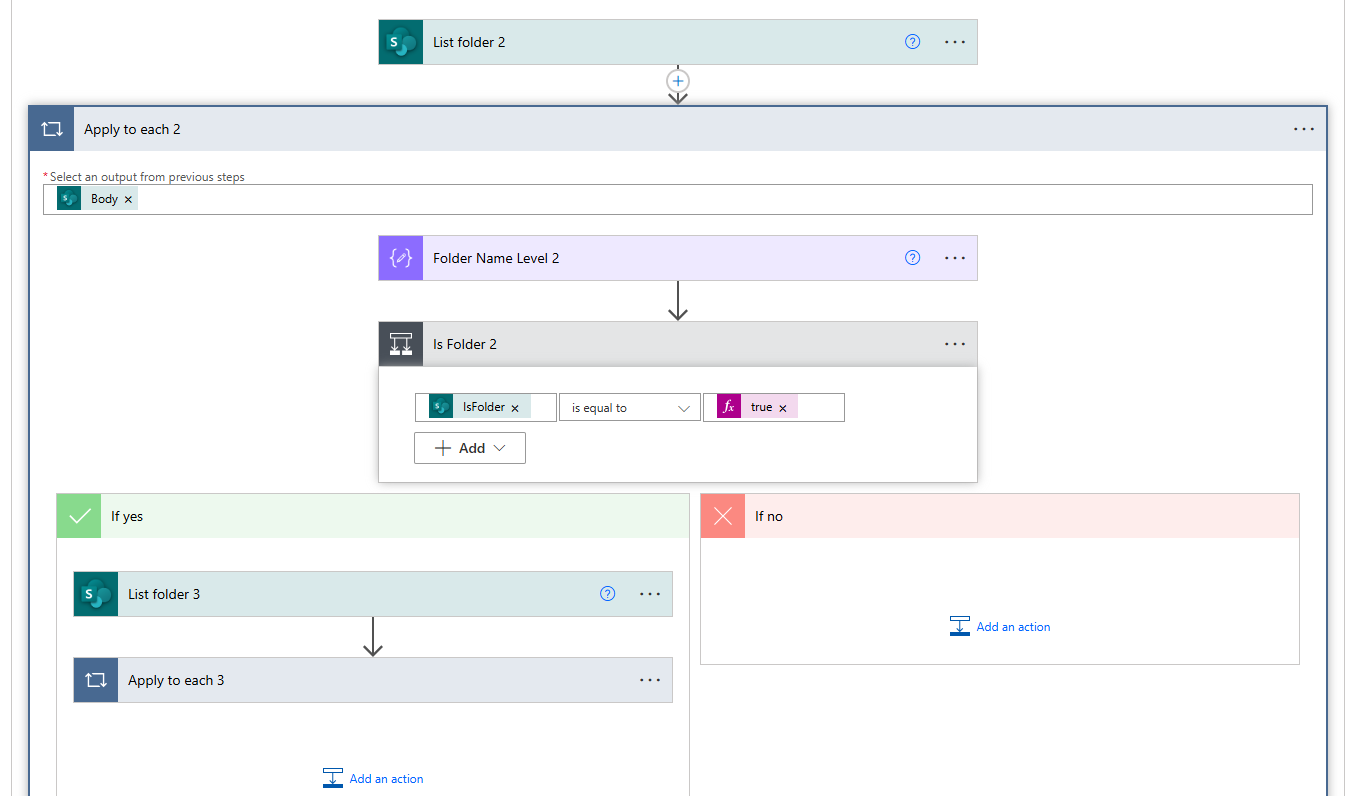Insert a new step after List folder 2

coord(678,81)
